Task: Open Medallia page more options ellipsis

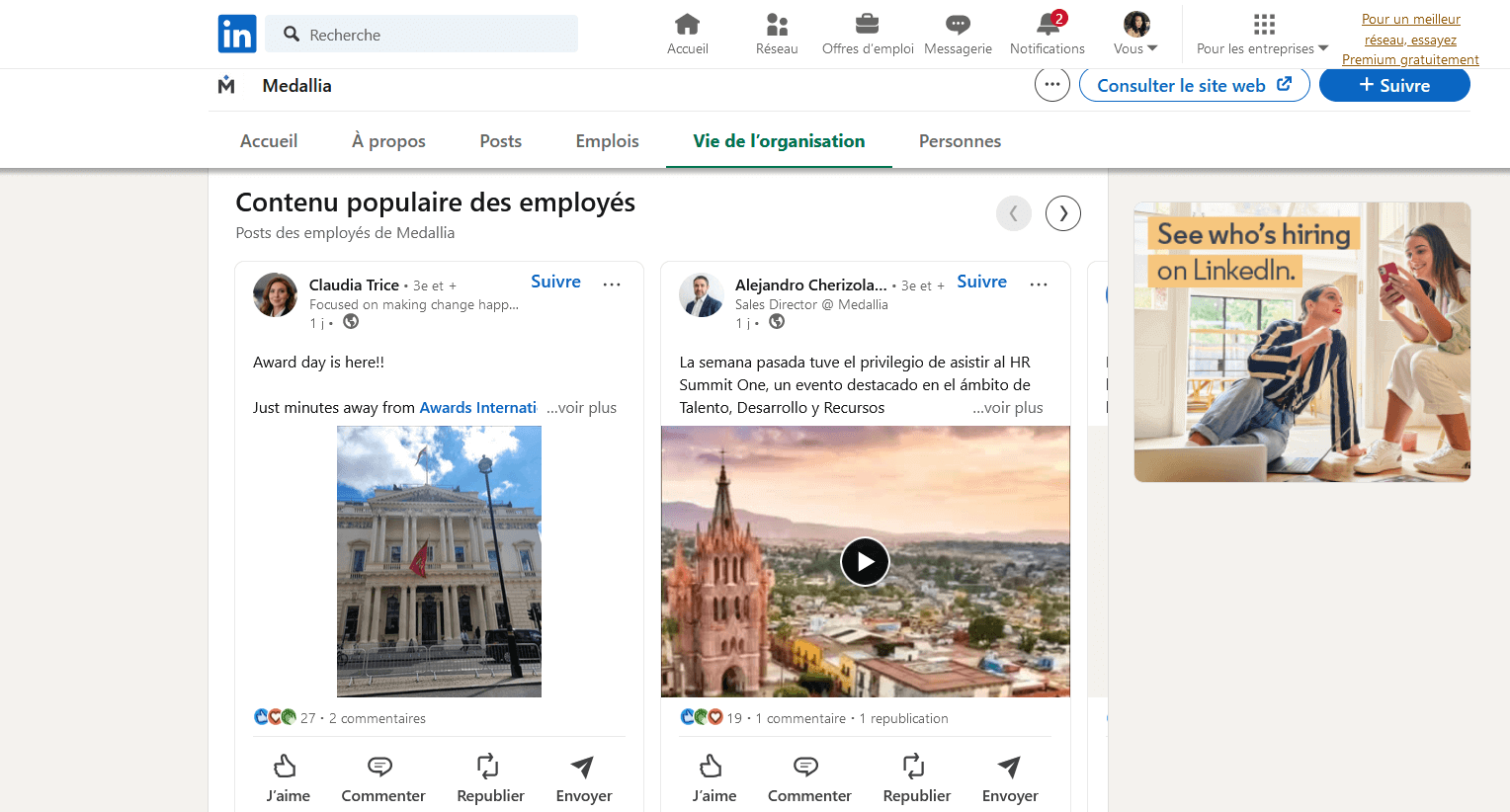Action: (x=1052, y=85)
